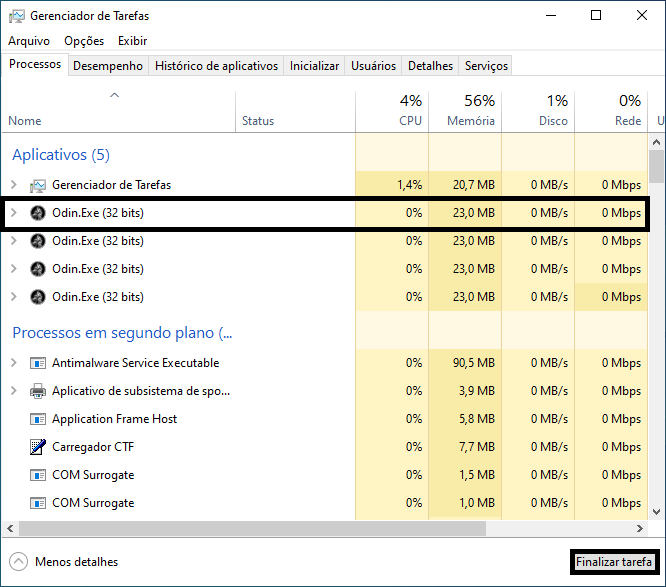Sort by the CPU column header
The image size is (666, 587).
392,111
